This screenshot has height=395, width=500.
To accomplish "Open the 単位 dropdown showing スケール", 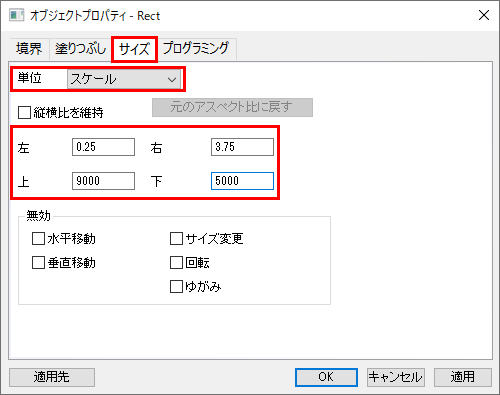I will coord(124,79).
